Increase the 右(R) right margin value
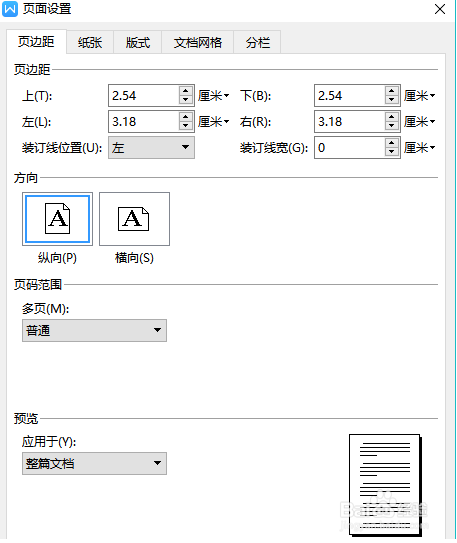Viewport: 457px width, 543px height. click(392, 117)
